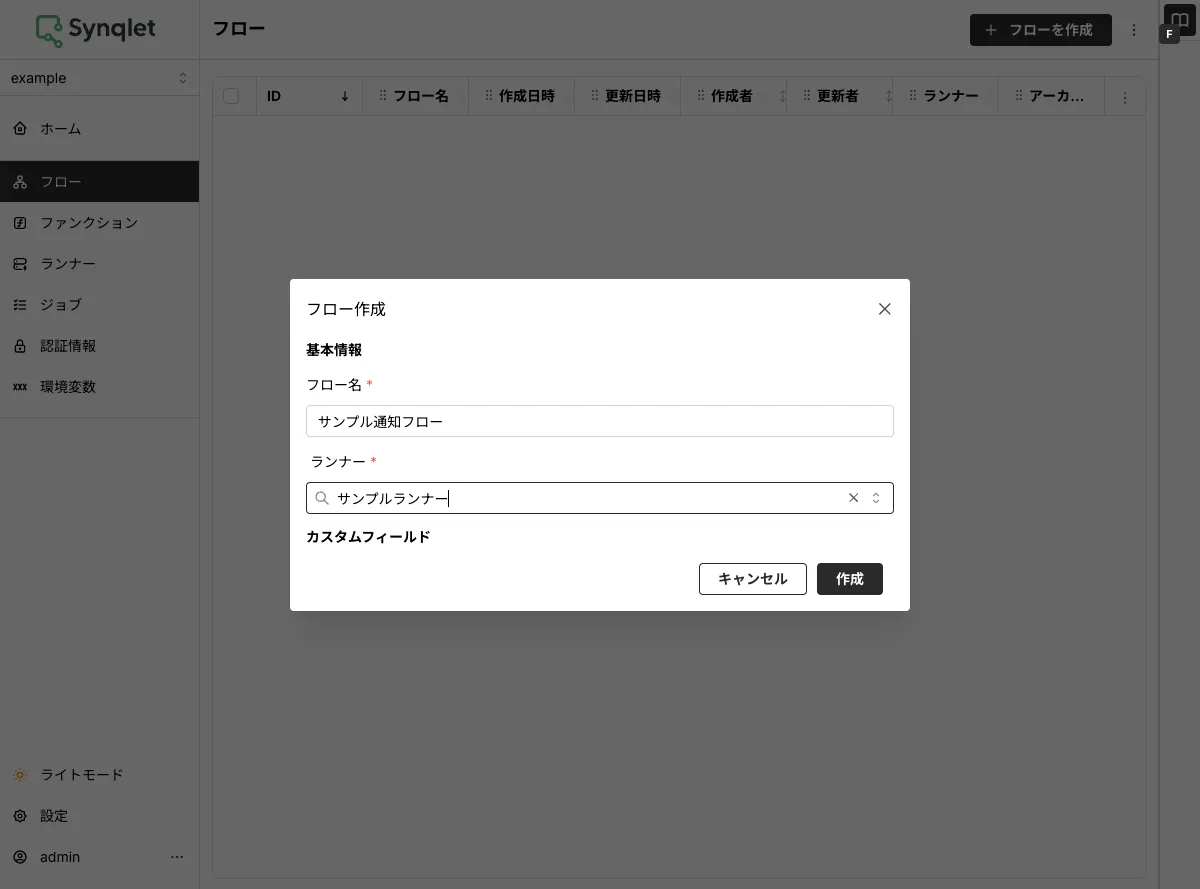The width and height of the screenshot is (1200, 889).
Task: Open ファンクション in the sidebar
Action: (x=99, y=223)
